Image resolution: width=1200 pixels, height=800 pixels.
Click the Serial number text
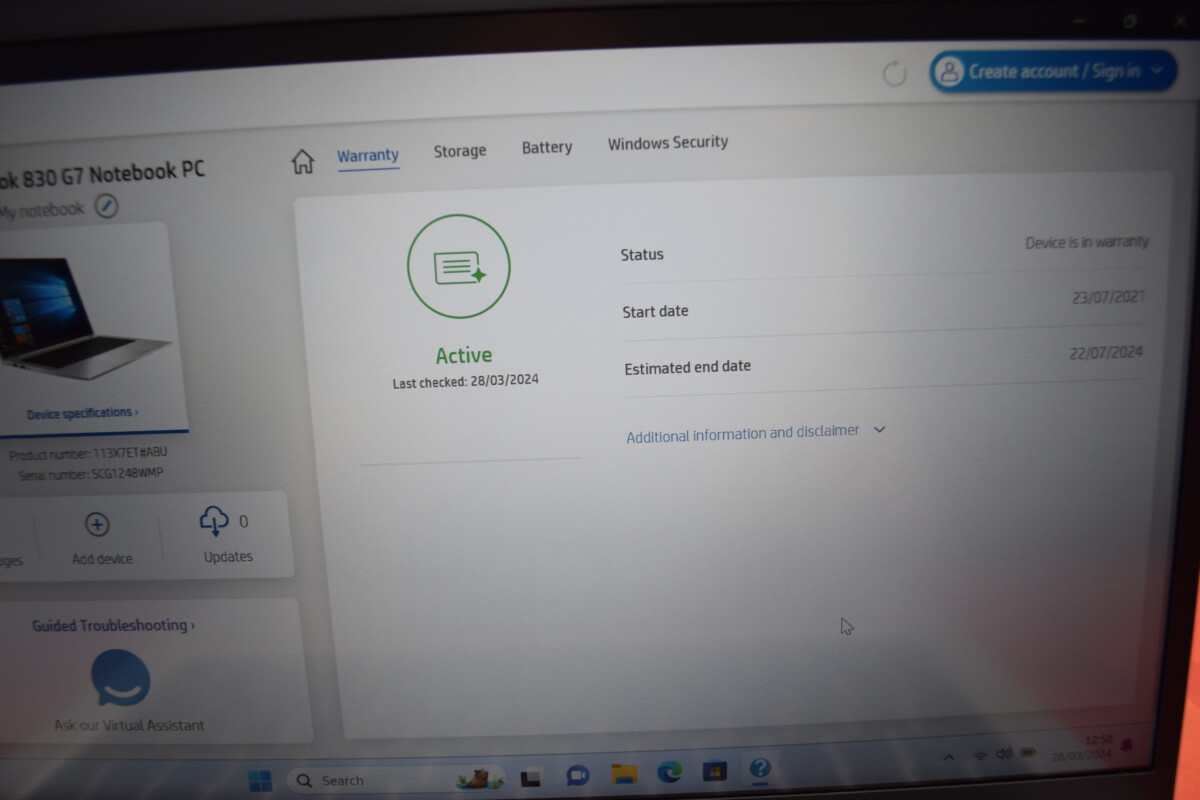pos(90,474)
